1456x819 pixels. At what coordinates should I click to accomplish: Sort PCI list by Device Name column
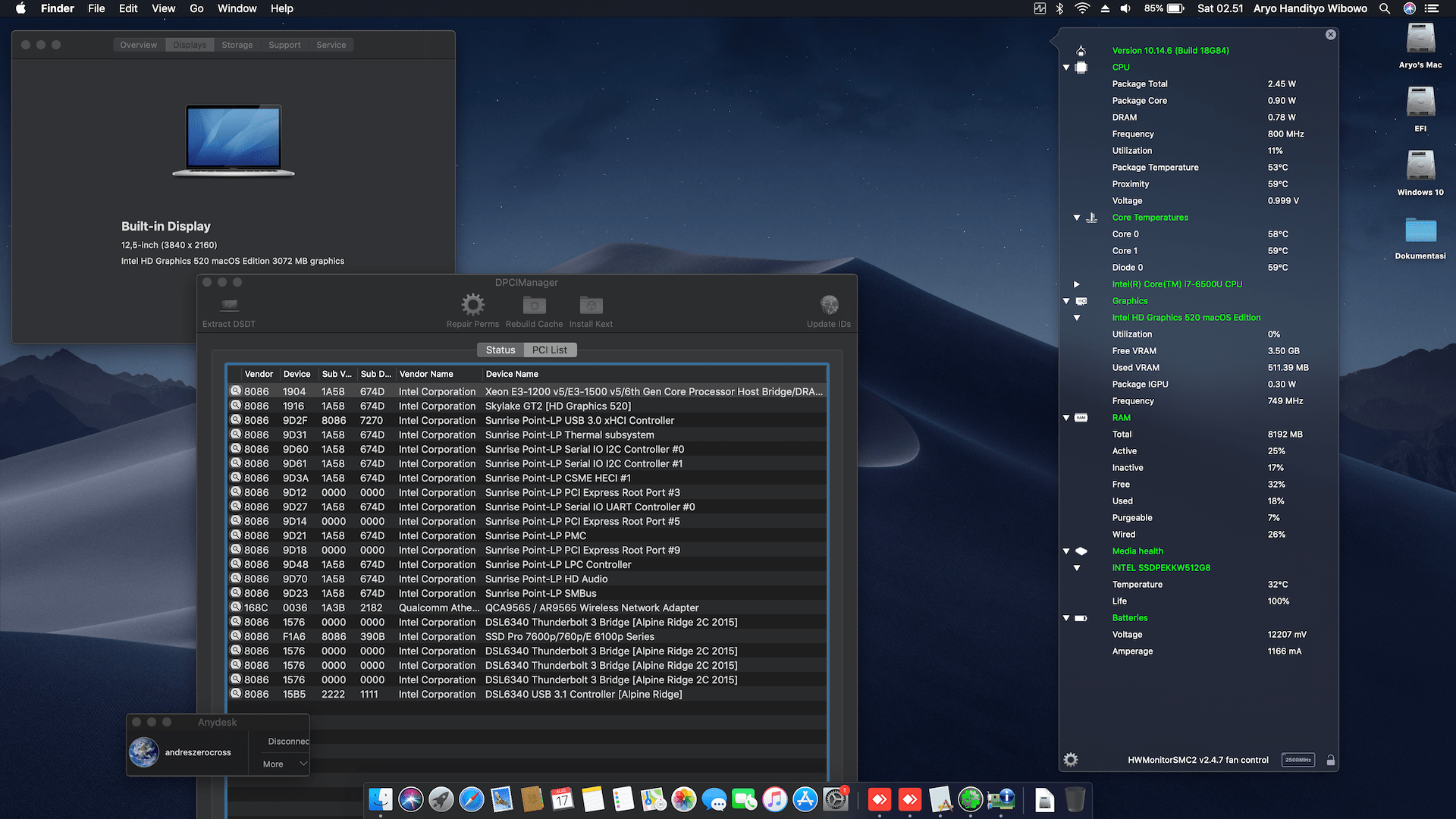[654, 374]
